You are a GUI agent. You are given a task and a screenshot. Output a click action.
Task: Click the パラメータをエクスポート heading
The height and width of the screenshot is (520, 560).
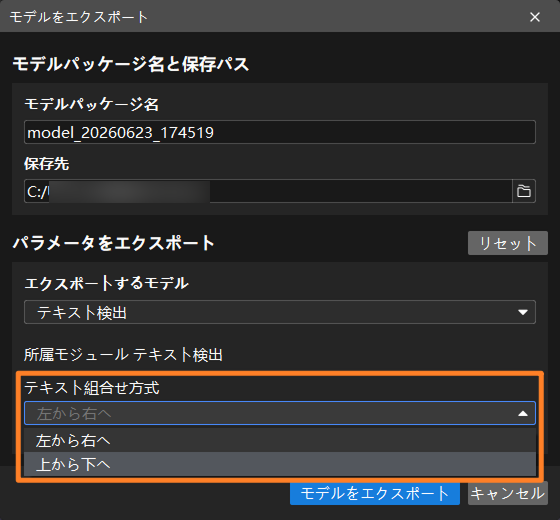click(x=114, y=243)
